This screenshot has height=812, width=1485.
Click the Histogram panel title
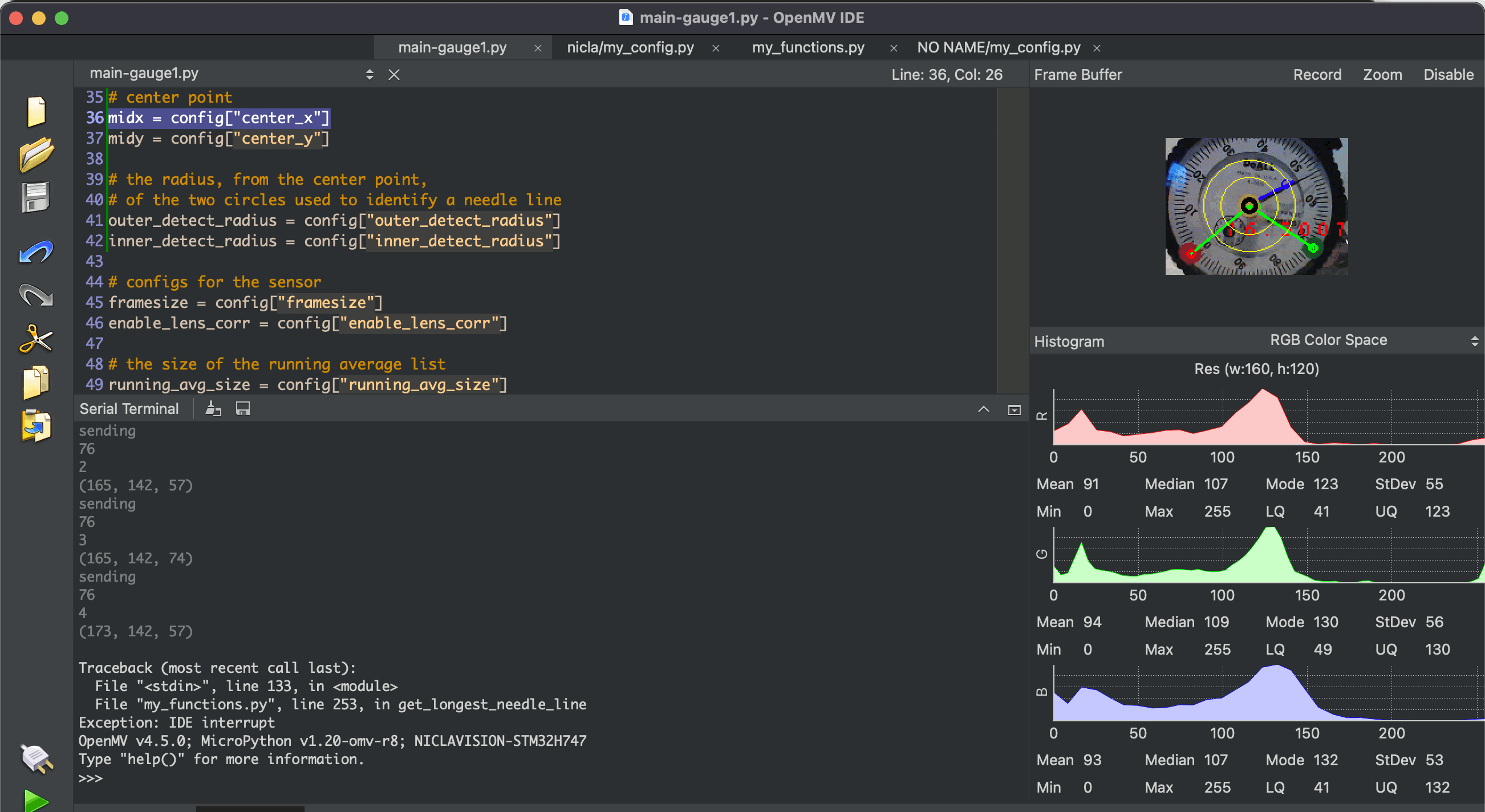[x=1069, y=341]
